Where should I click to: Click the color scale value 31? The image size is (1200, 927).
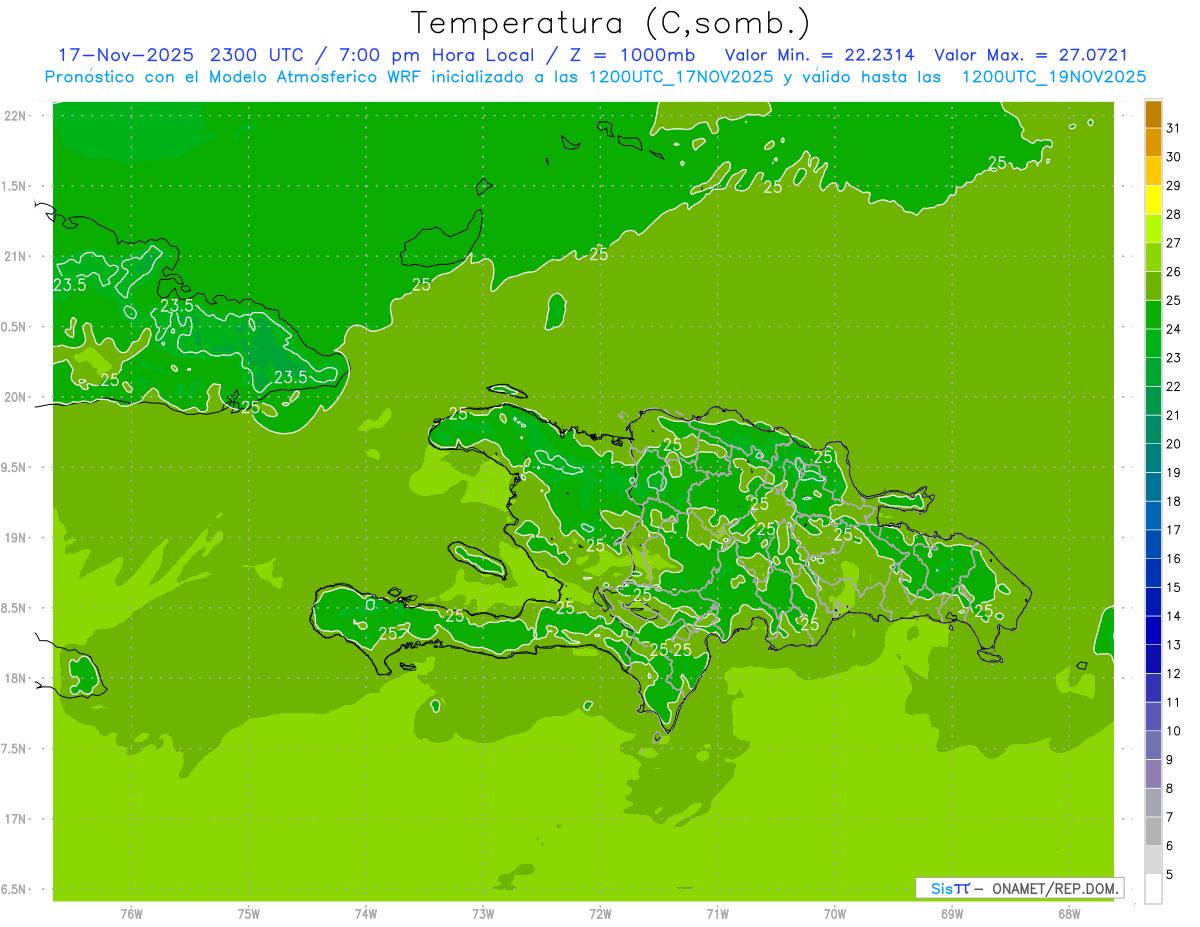click(x=1173, y=128)
